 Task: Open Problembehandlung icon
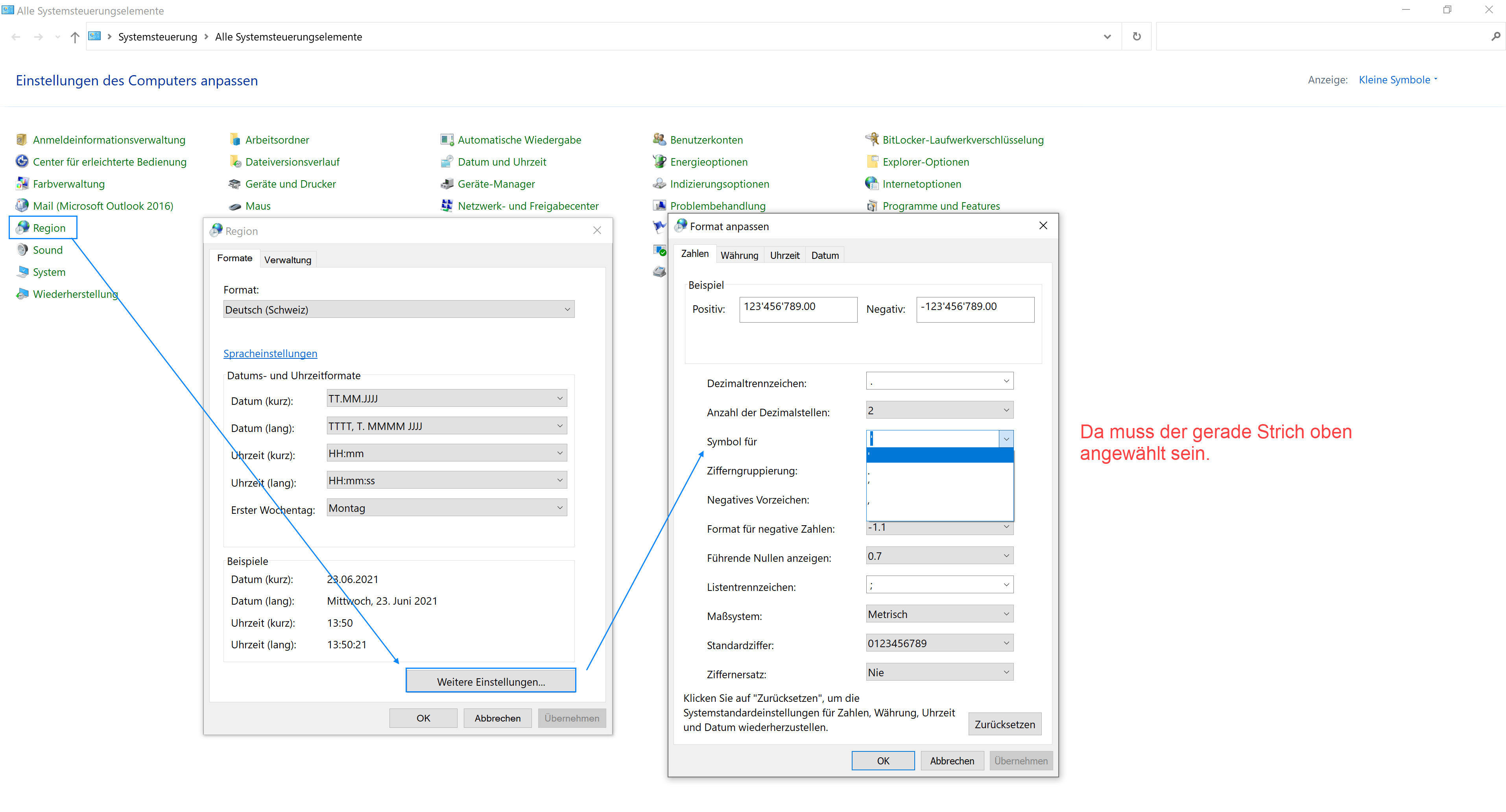coord(659,206)
